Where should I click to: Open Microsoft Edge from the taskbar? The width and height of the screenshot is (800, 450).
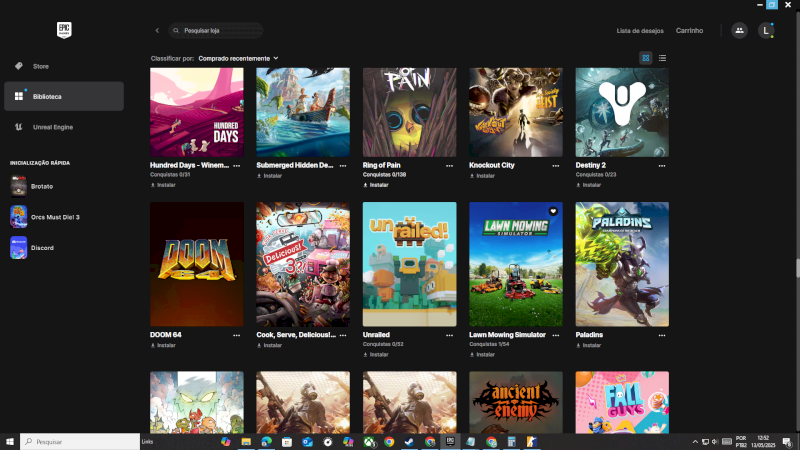[x=266, y=442]
